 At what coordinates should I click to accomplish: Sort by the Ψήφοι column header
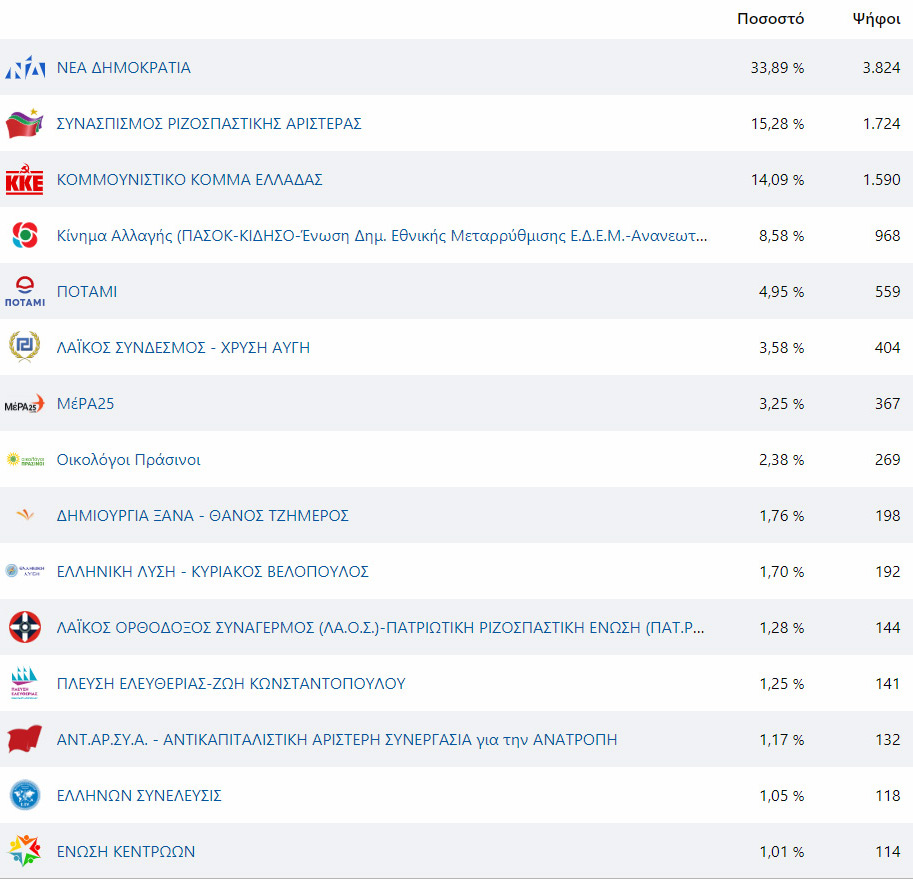(876, 19)
